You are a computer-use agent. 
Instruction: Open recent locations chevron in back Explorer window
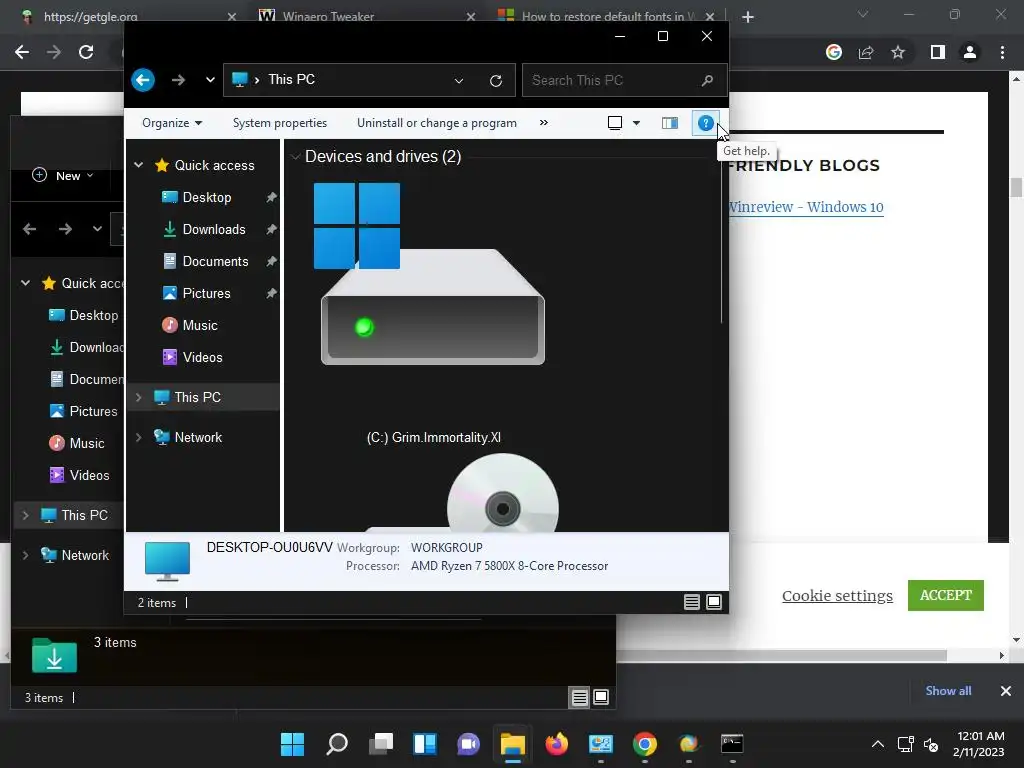point(97,229)
